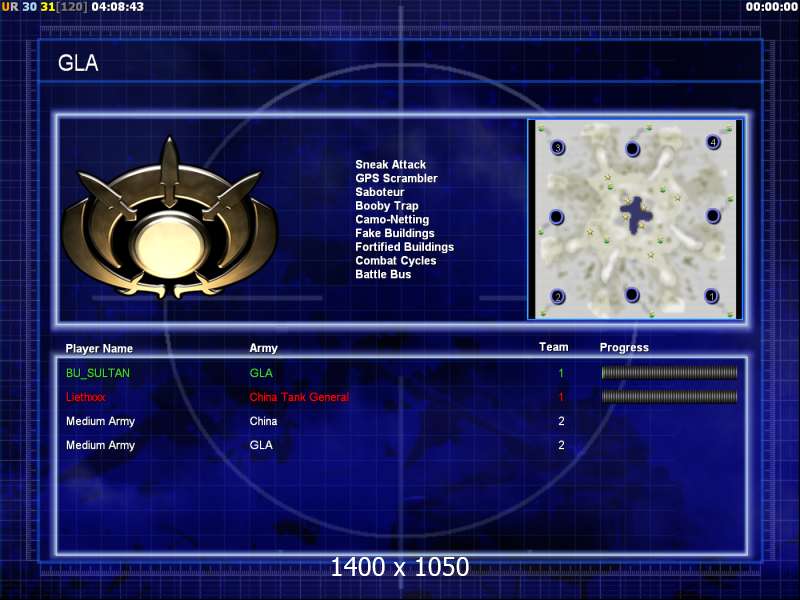Click the Player Name column header
The height and width of the screenshot is (600, 800).
[x=99, y=348]
